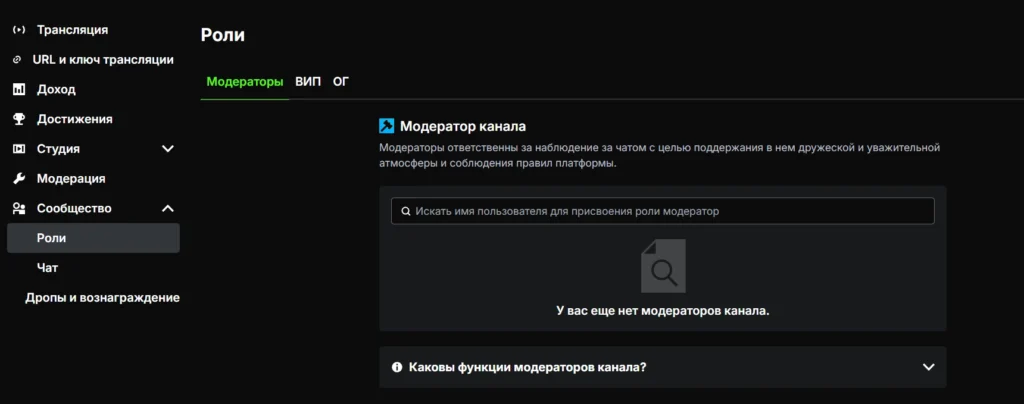This screenshot has width=1024, height=404.
Task: Switch to the ВИП tab
Action: (308, 82)
